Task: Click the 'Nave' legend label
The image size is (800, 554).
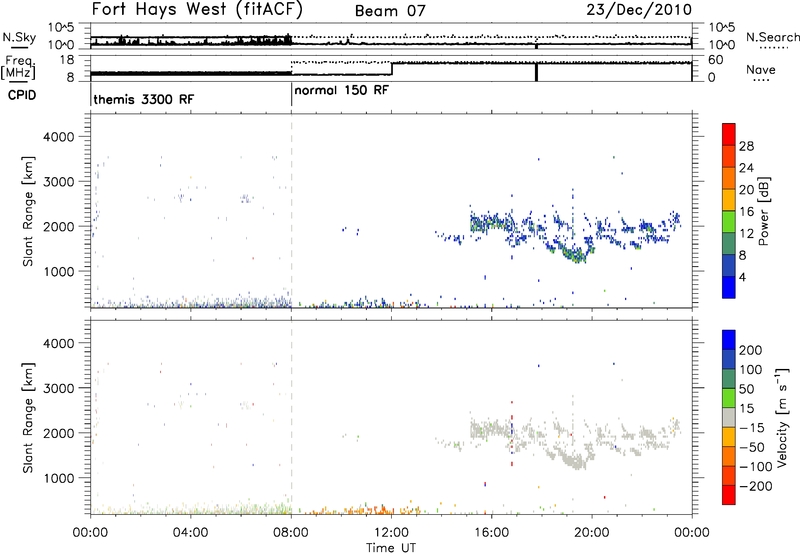Action: (x=761, y=70)
